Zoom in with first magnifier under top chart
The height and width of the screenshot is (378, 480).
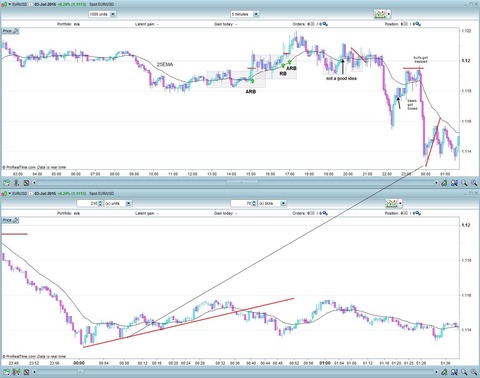464,183
